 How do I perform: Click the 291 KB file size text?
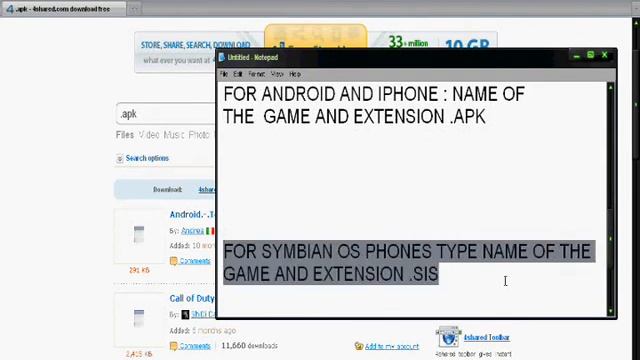(x=139, y=270)
